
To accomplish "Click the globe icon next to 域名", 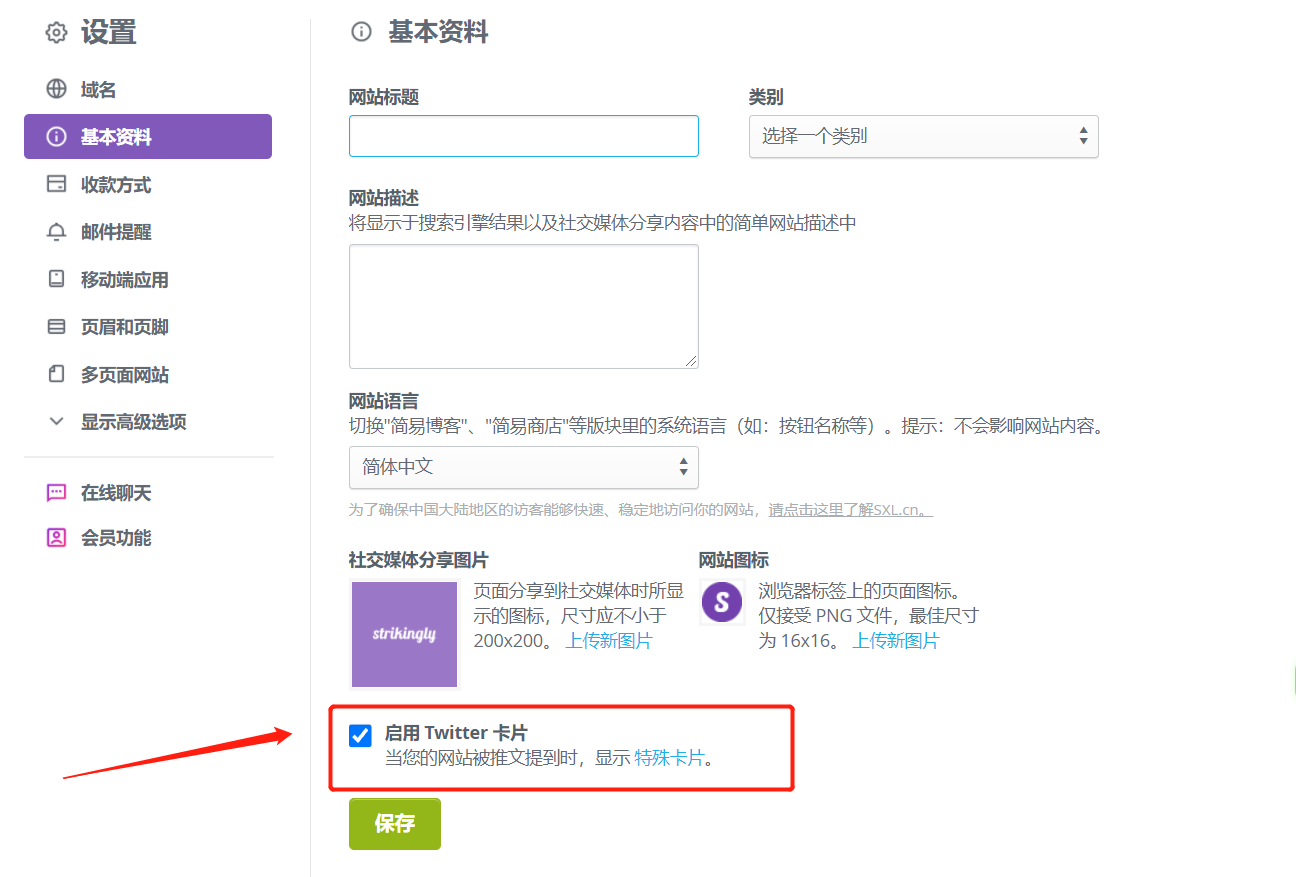I will [x=57, y=89].
